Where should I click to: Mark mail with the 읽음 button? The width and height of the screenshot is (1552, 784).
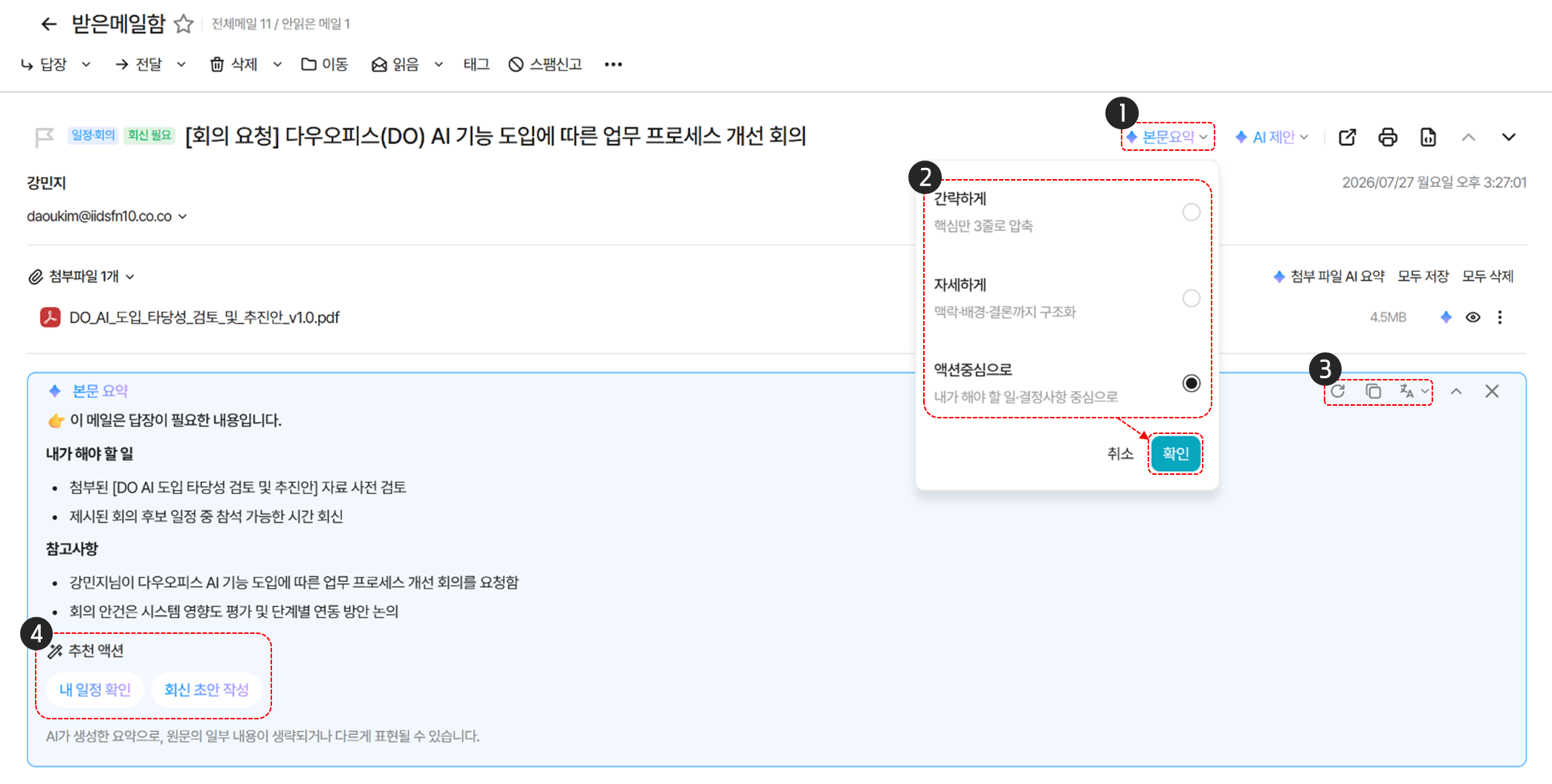395,65
